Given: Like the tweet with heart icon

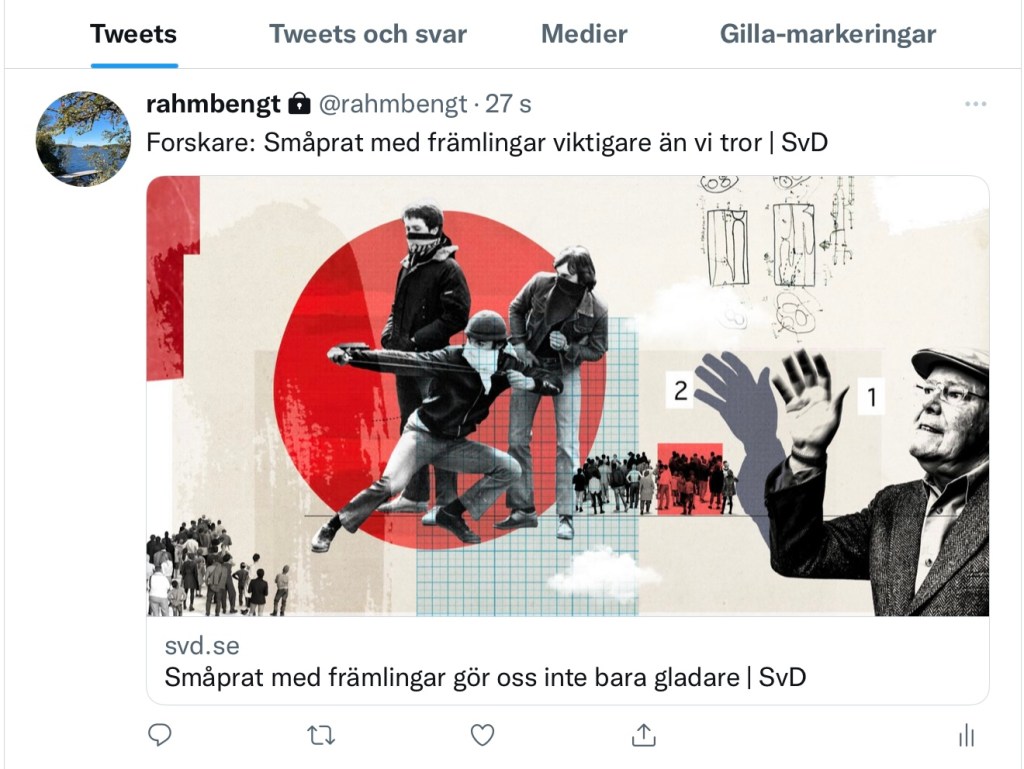Looking at the screenshot, I should 483,735.
